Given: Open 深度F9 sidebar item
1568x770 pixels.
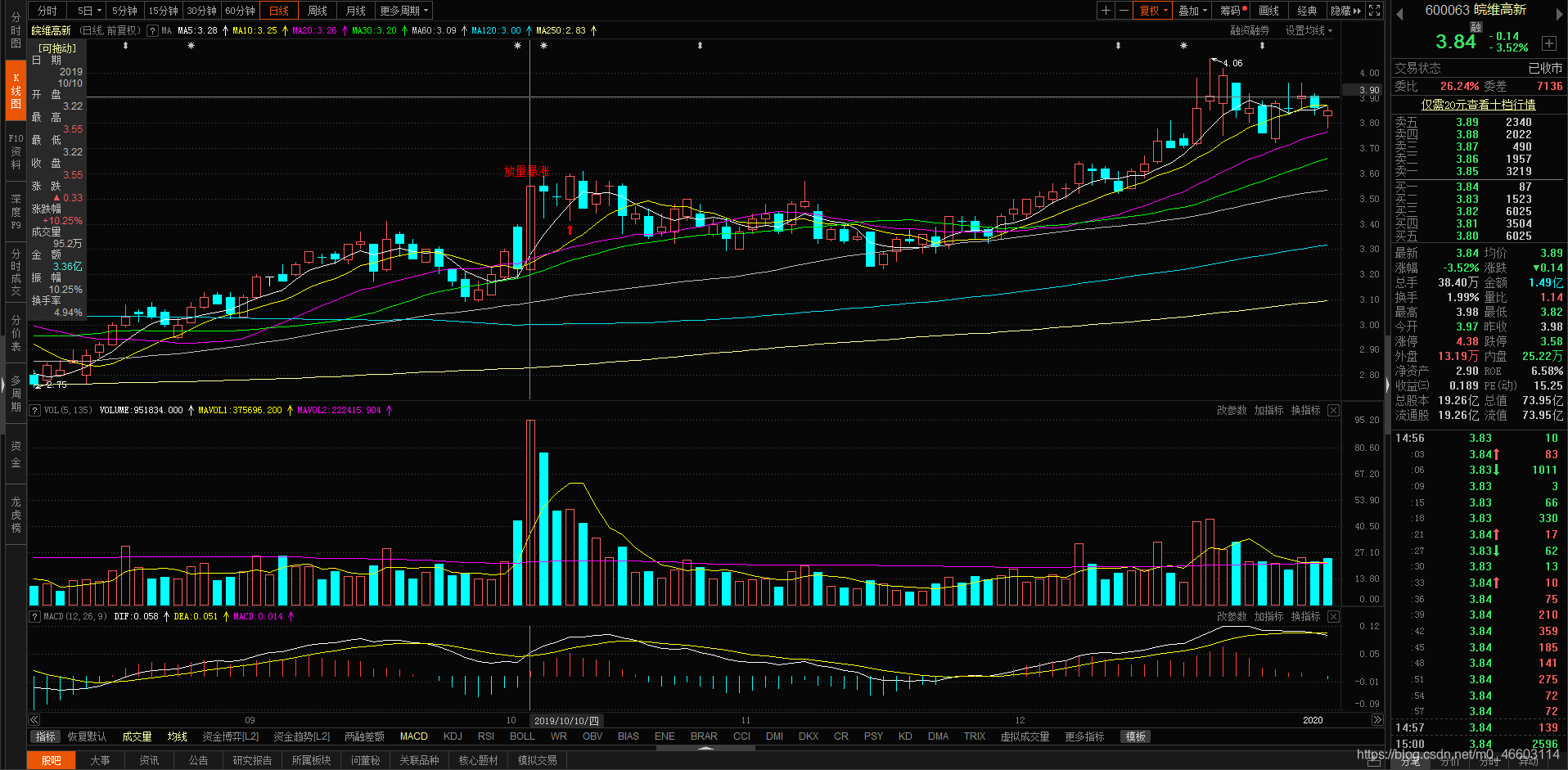Looking at the screenshot, I should coord(16,211).
